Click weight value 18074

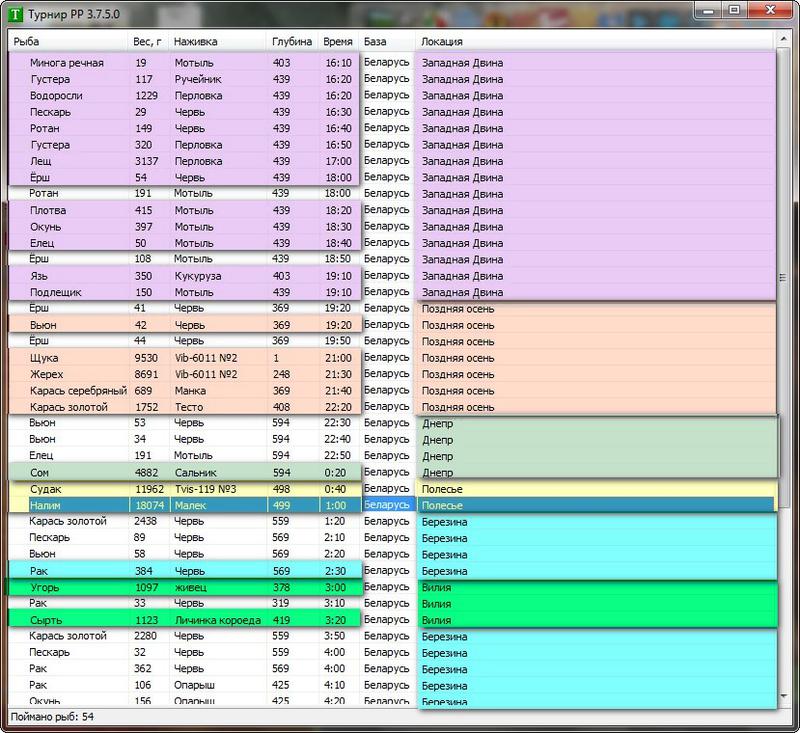149,505
